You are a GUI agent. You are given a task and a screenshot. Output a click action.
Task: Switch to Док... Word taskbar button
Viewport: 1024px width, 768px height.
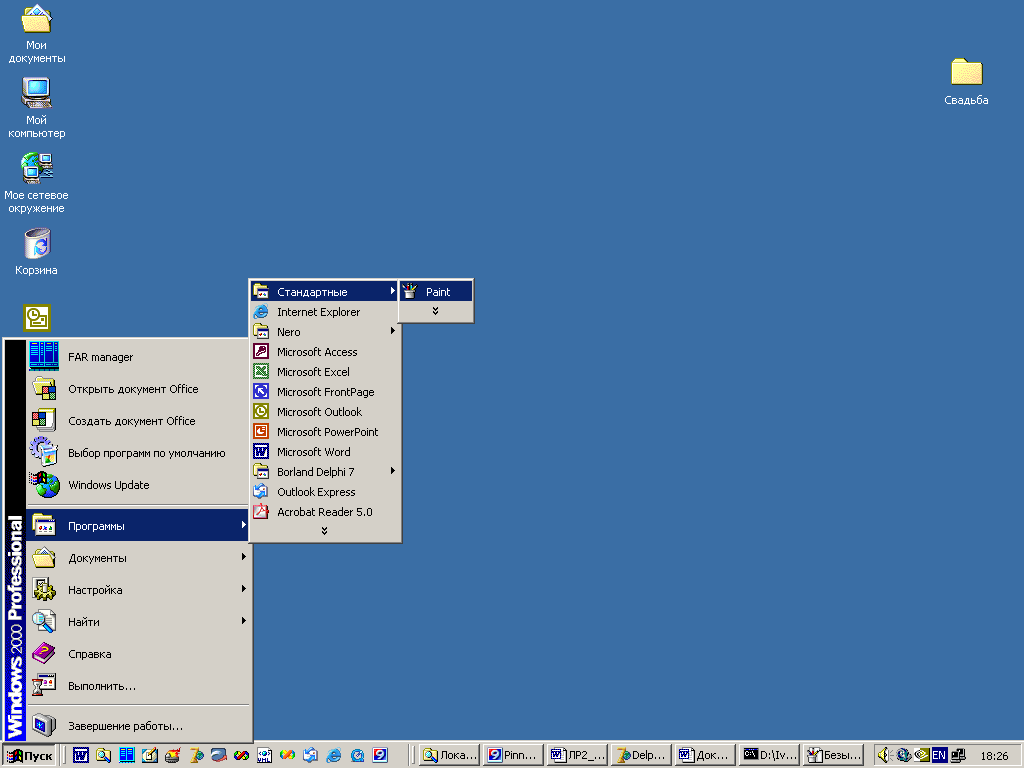(705, 755)
